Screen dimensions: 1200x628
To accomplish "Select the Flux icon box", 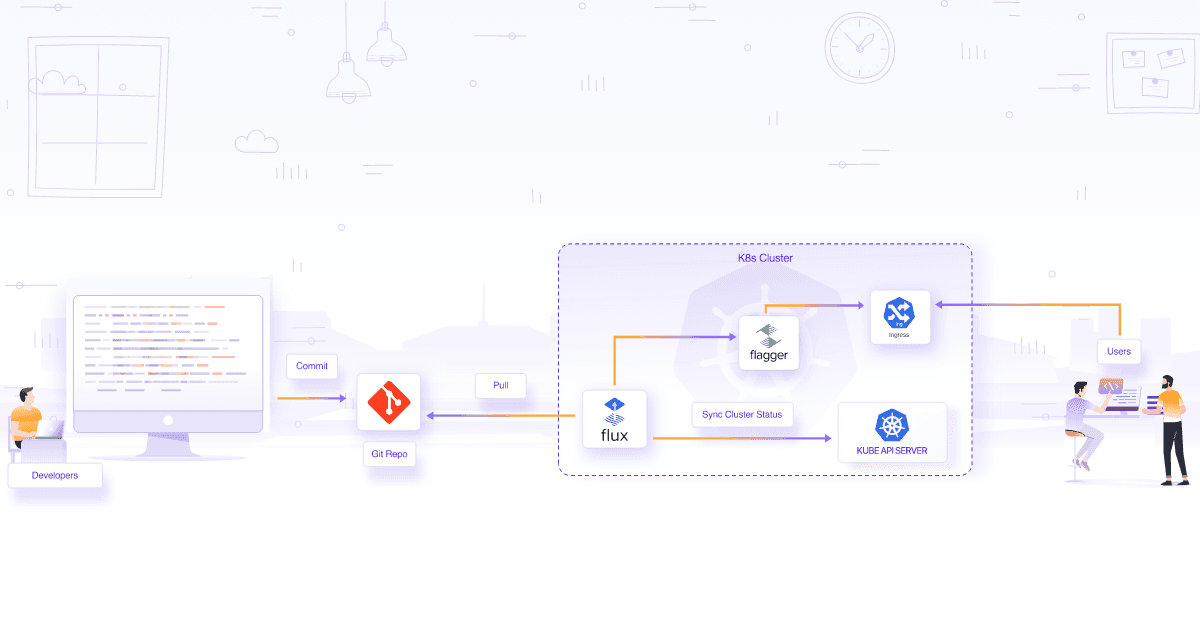I will click(615, 419).
